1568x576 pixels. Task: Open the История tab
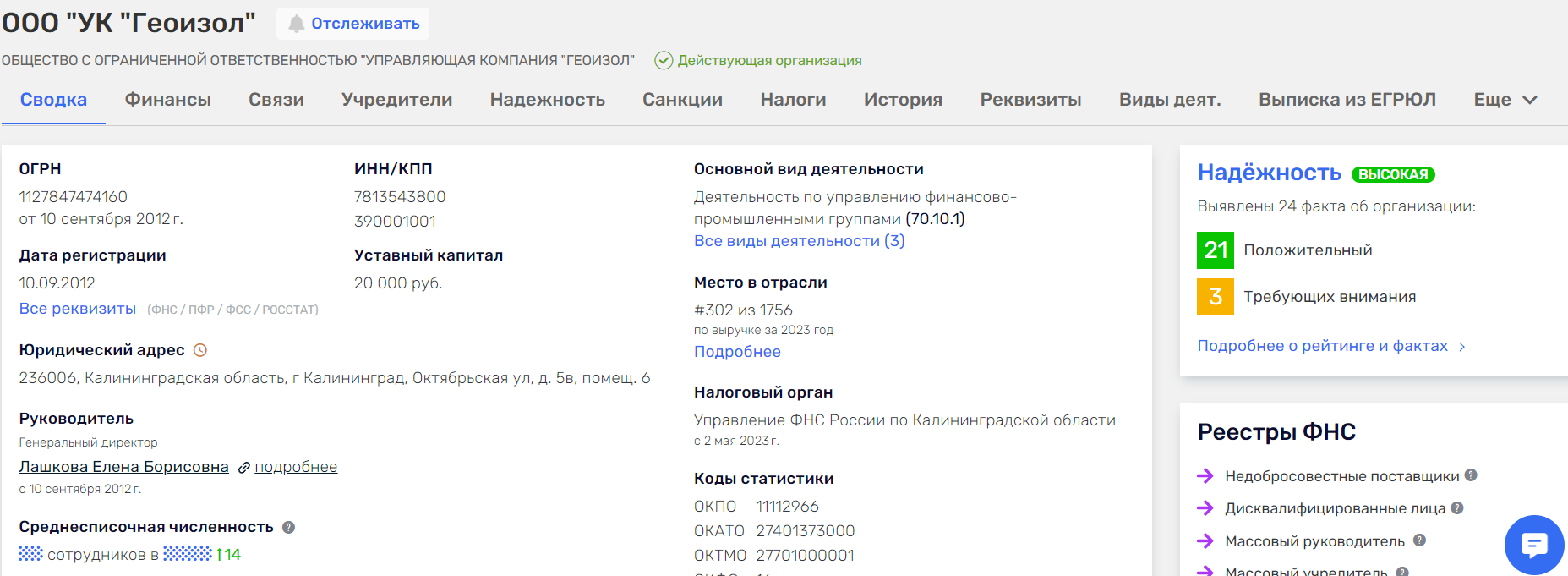[903, 100]
